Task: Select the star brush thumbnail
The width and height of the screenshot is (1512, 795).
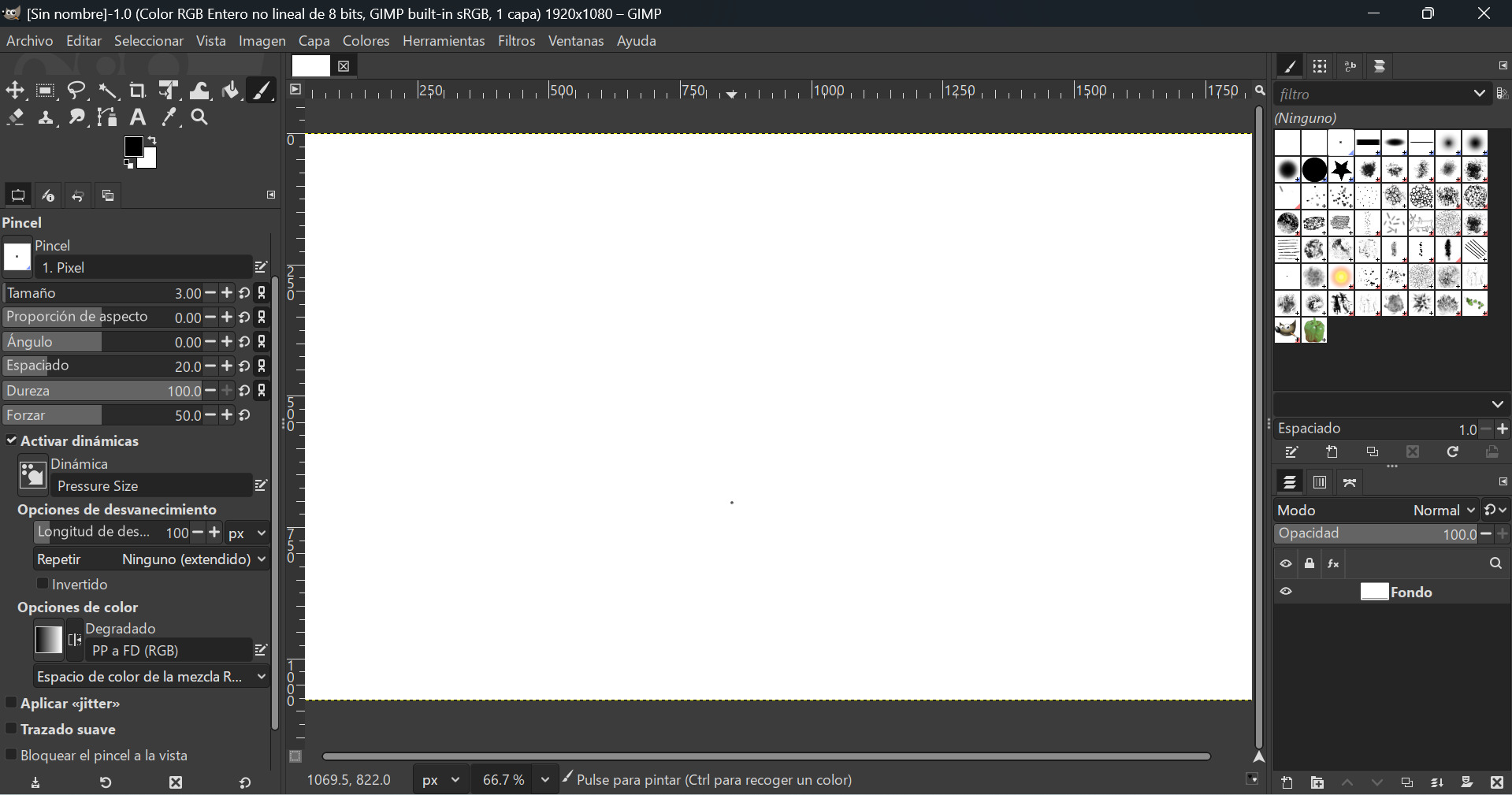Action: point(1341,169)
